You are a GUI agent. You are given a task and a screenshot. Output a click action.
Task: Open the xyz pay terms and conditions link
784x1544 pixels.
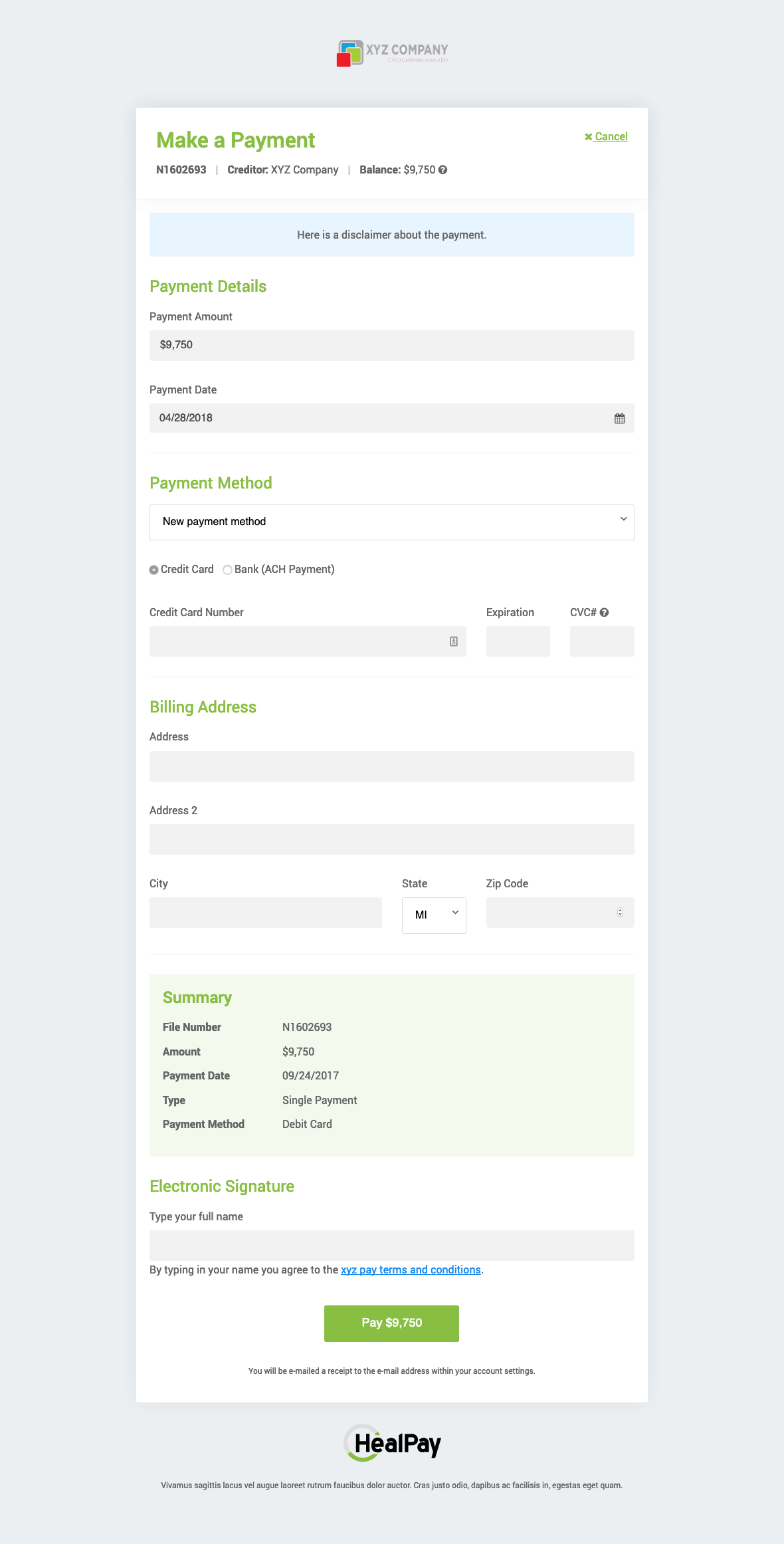(411, 1270)
